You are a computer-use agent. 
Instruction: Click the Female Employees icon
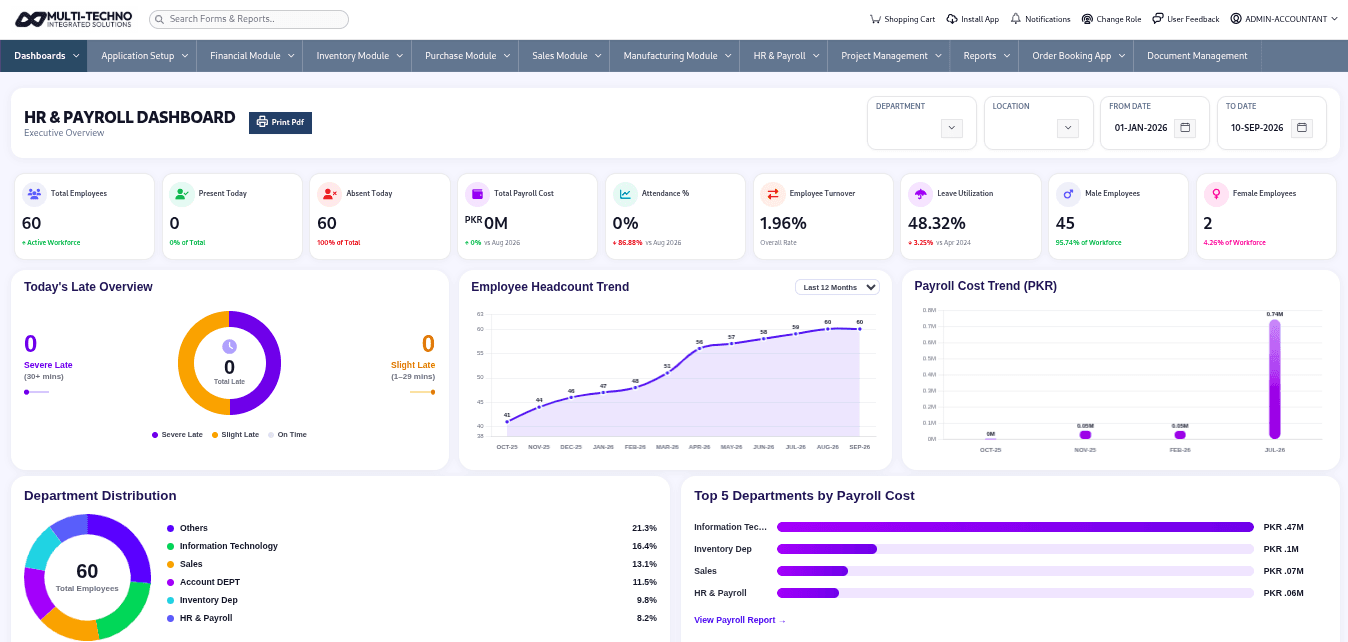pos(1215,194)
